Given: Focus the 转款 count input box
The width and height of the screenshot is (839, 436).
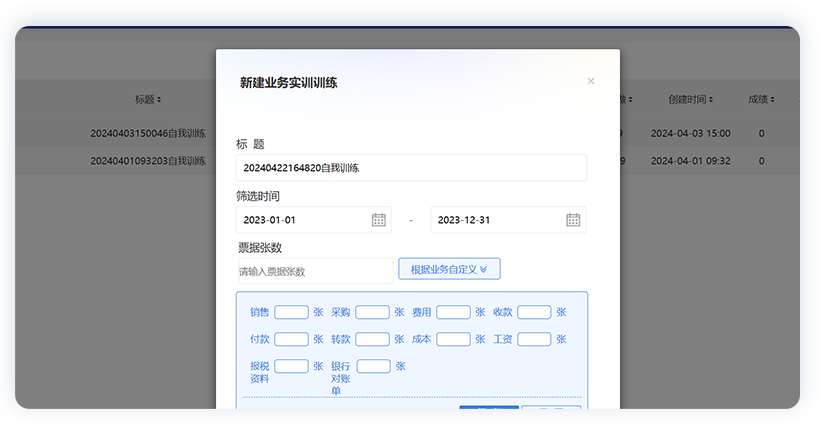Looking at the screenshot, I should 372,339.
